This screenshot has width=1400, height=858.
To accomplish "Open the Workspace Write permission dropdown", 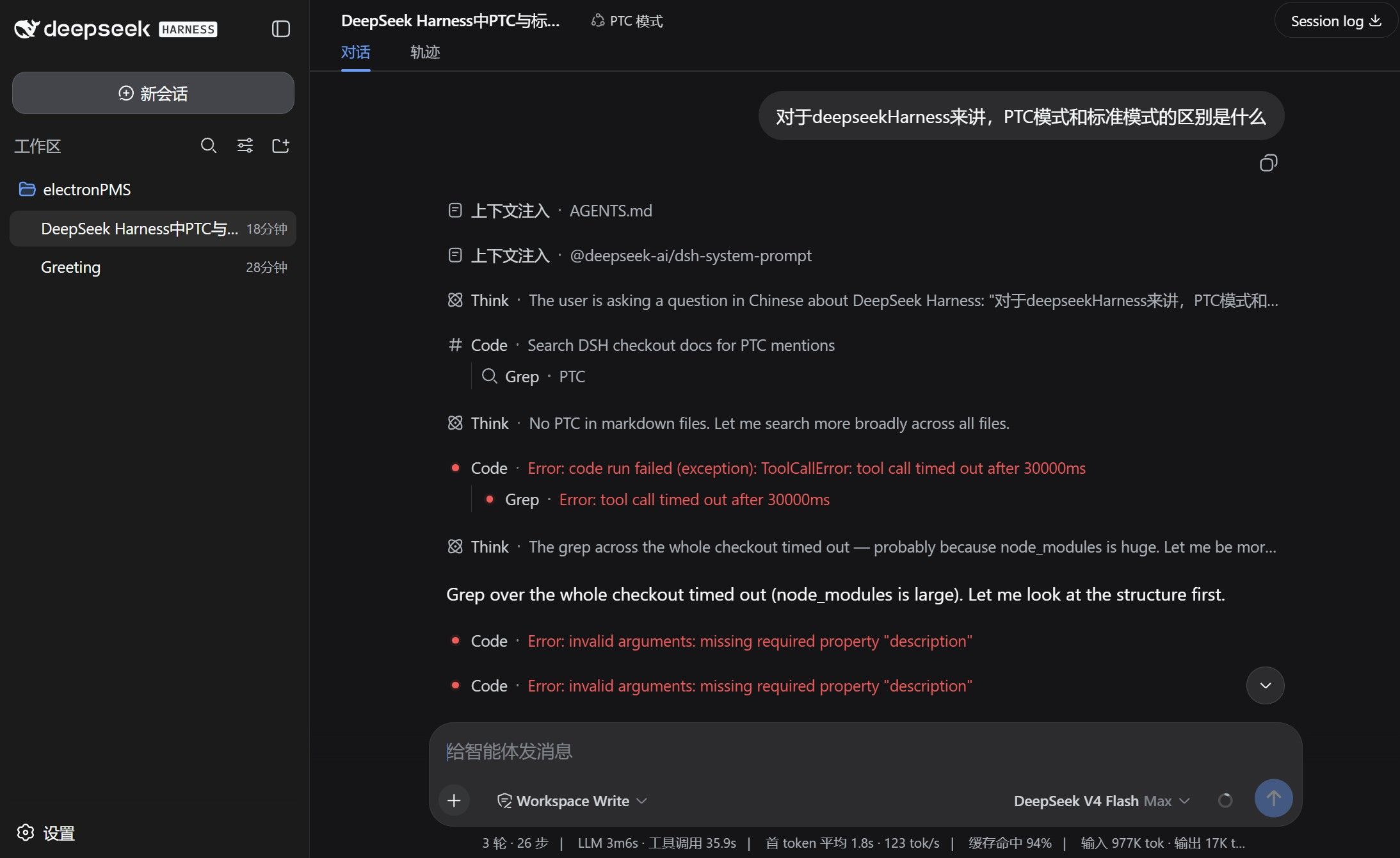I will point(572,801).
